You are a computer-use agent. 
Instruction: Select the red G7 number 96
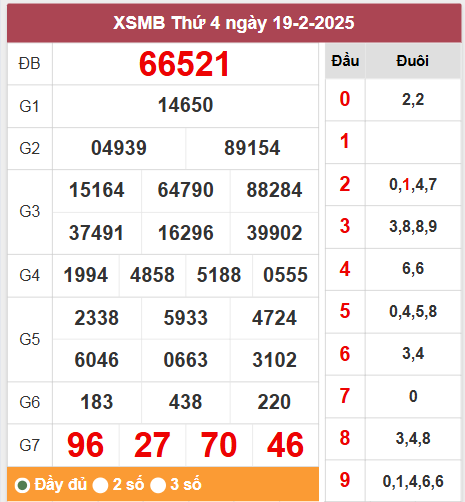point(86,445)
